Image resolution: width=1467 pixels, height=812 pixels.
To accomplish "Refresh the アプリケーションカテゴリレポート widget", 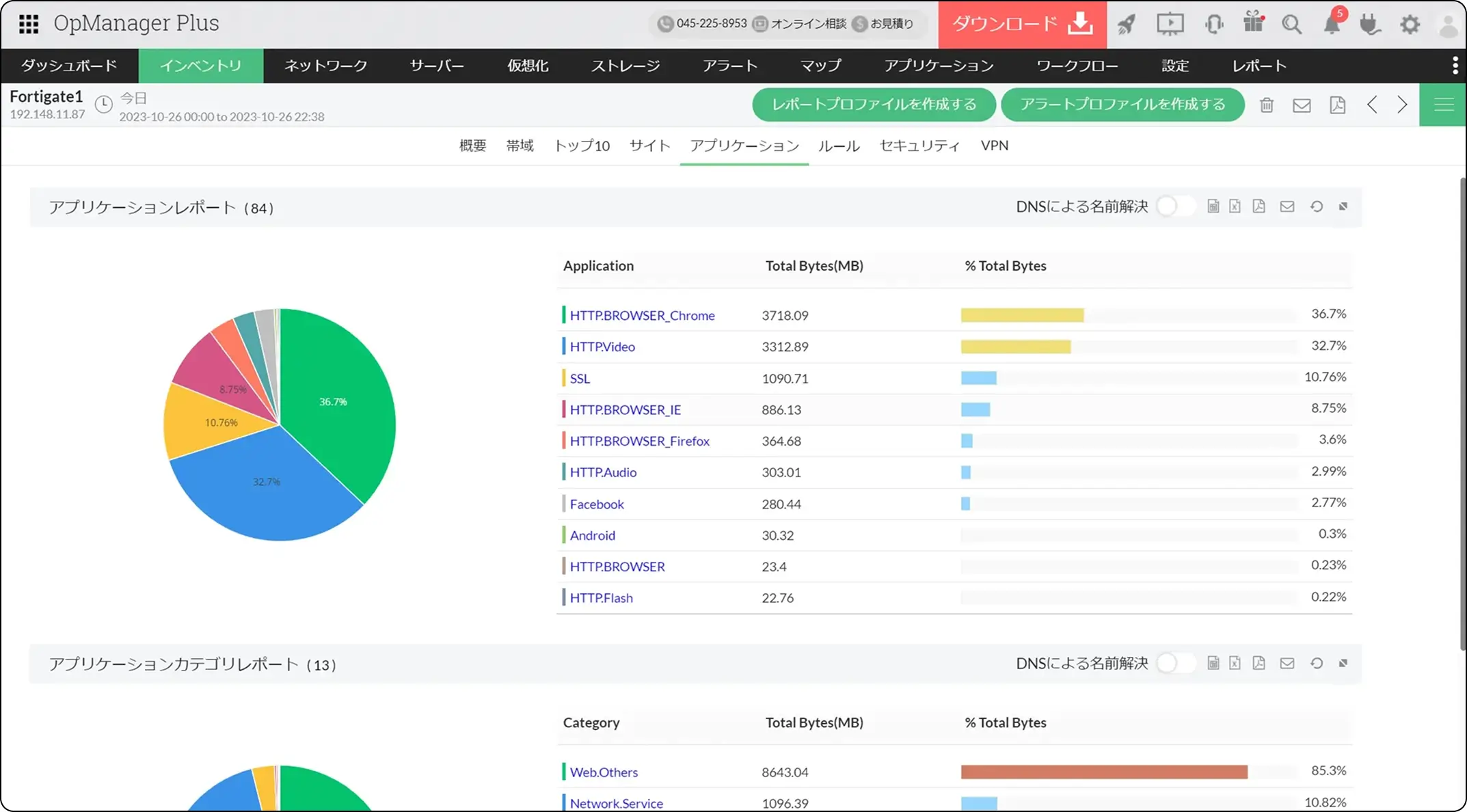I will tap(1317, 663).
